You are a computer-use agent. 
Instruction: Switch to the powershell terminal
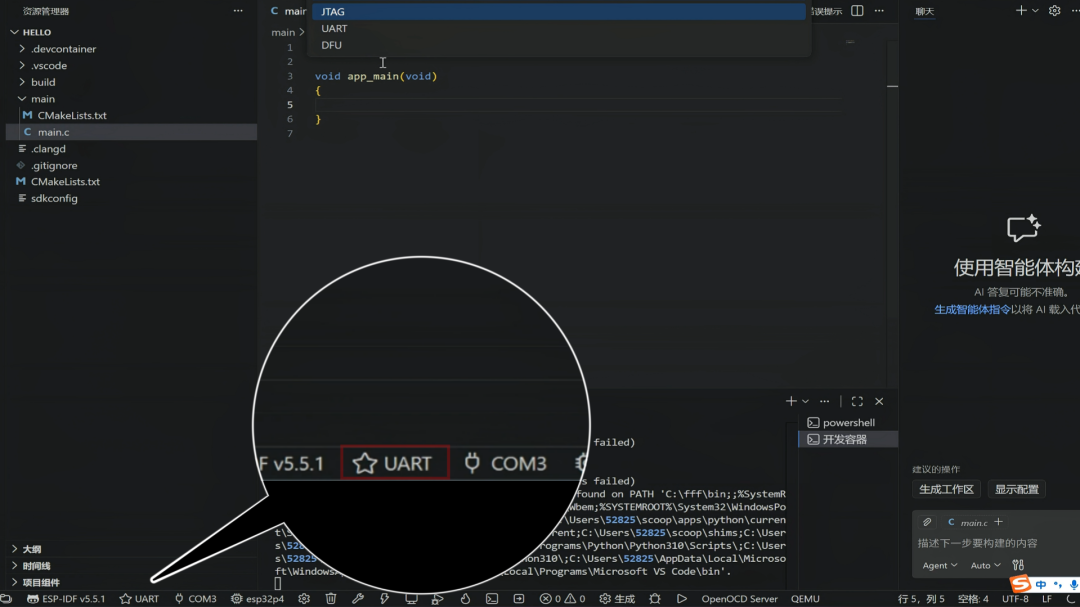coord(848,422)
